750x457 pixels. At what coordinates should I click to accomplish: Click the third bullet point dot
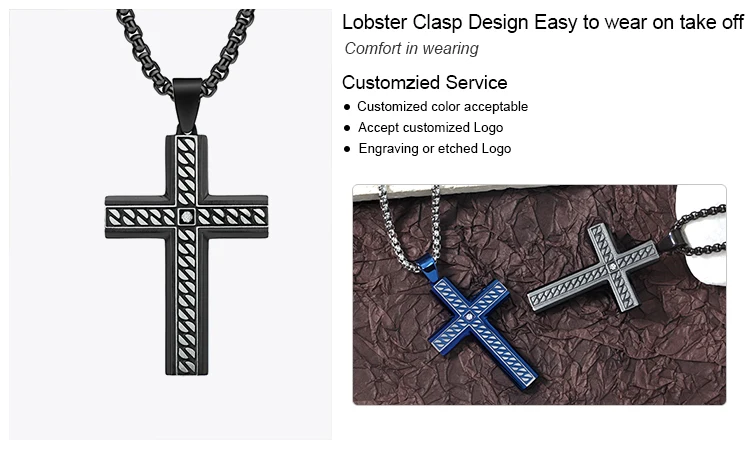(347, 149)
